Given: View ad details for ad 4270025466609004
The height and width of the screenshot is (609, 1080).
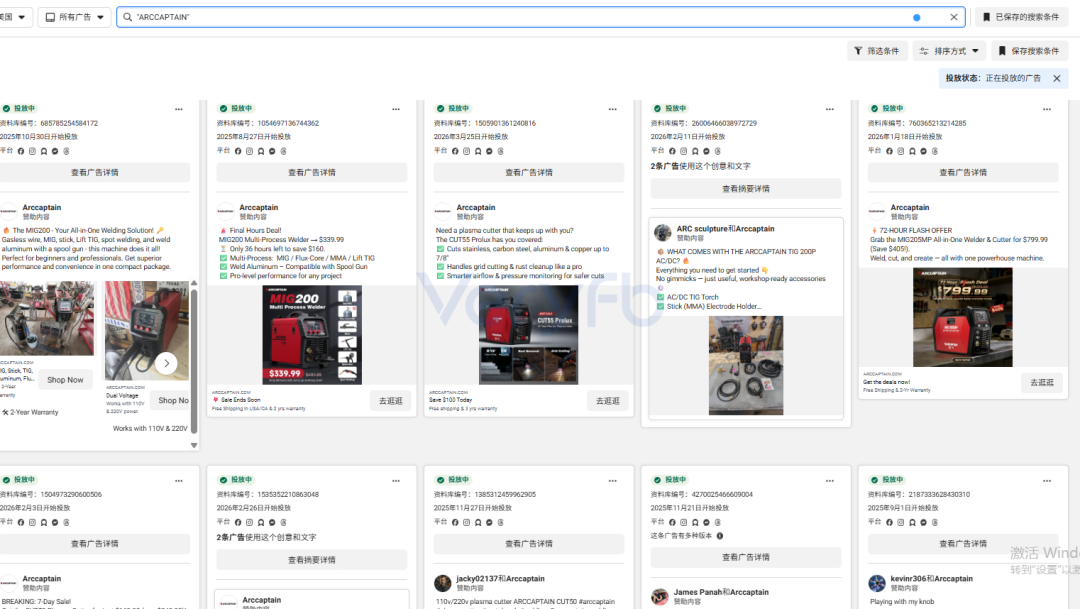Looking at the screenshot, I should (746, 557).
